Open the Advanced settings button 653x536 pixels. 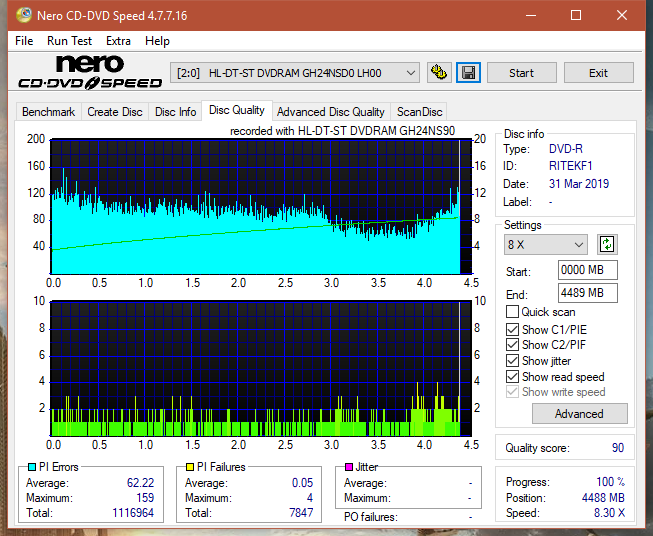click(x=579, y=414)
